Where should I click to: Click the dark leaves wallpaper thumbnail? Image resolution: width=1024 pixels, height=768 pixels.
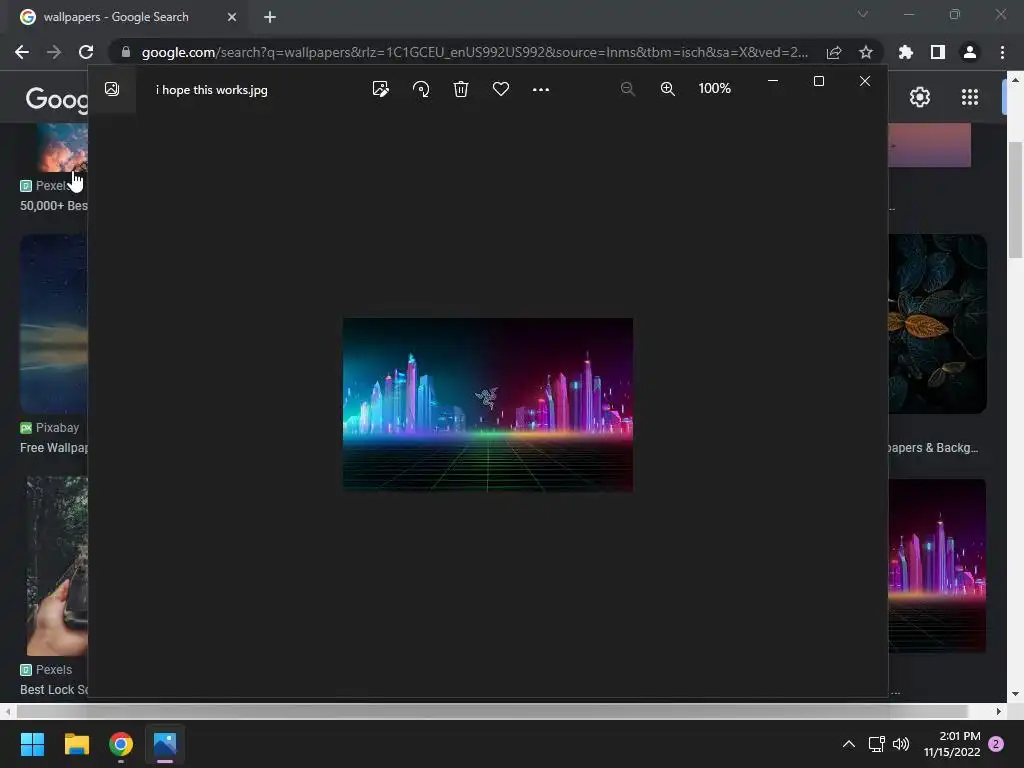pos(937,324)
